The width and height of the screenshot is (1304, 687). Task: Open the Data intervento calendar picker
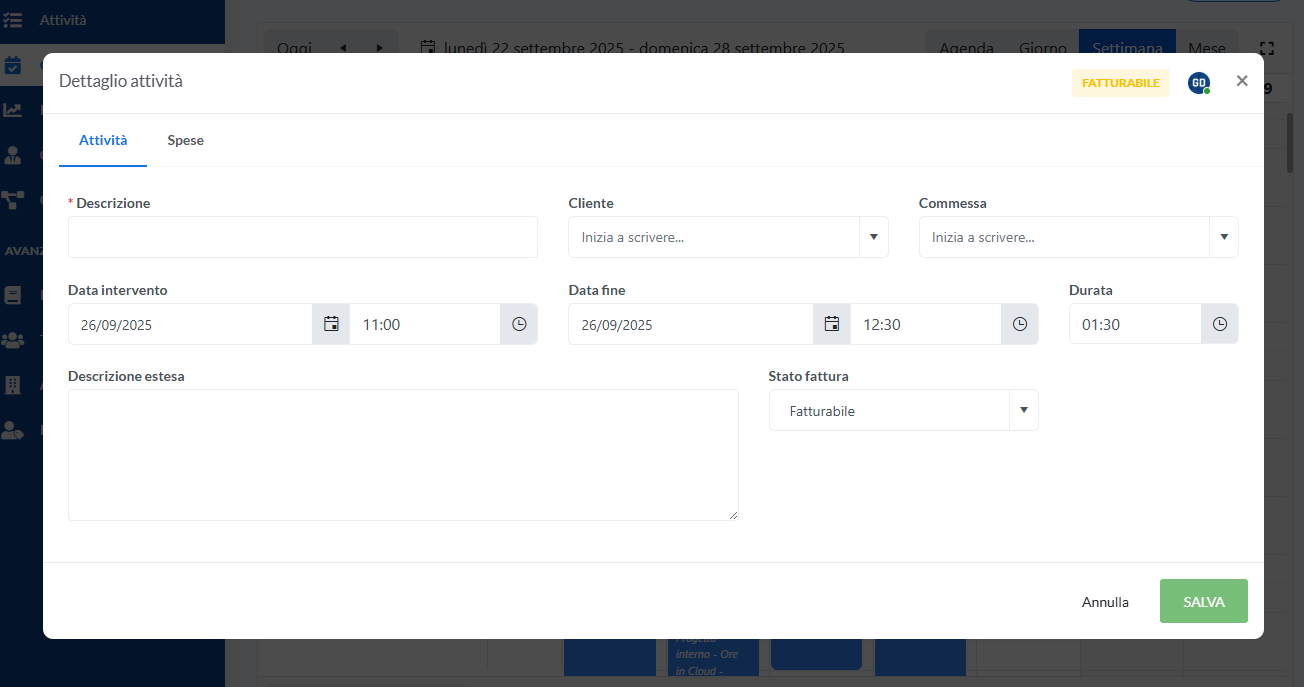pos(331,324)
